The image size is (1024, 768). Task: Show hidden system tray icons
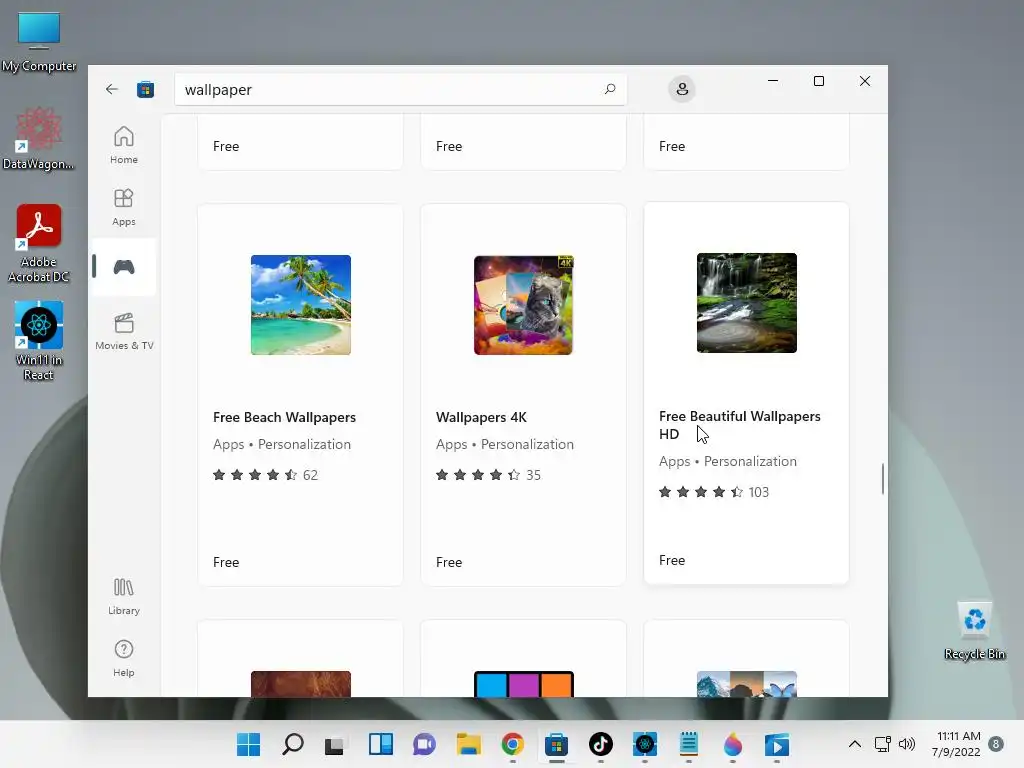tap(854, 744)
